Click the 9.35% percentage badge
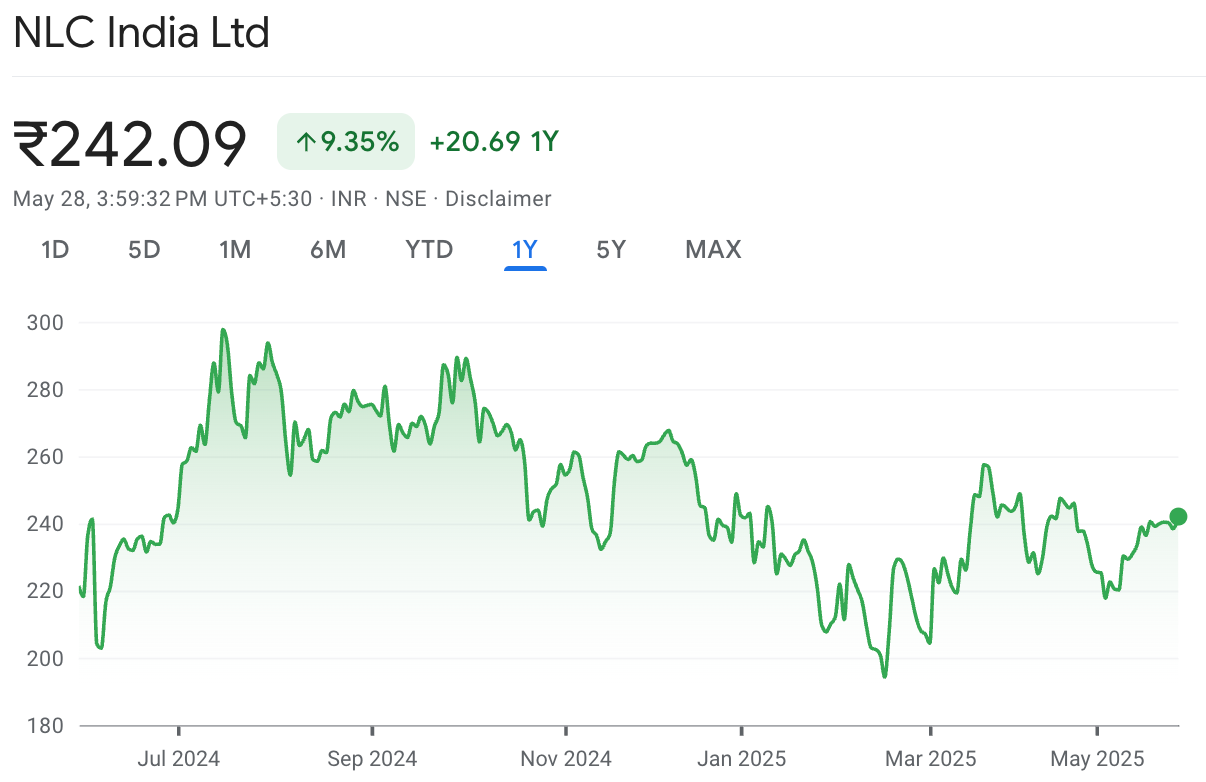Viewport: 1206px width, 782px height. click(346, 142)
